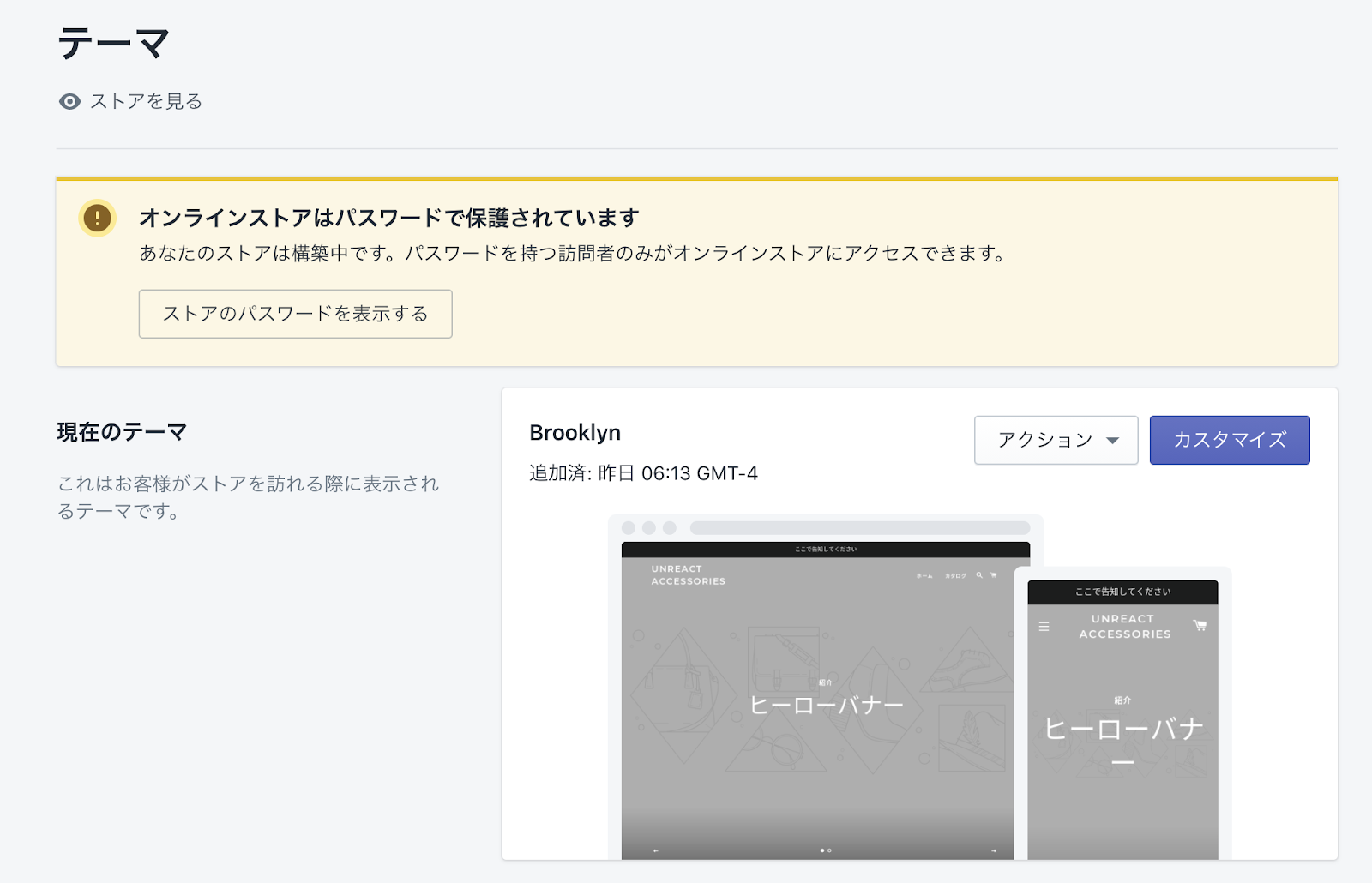1372x883 pixels.
Task: Click the hamburger menu in mobile preview
Action: pos(1044,627)
